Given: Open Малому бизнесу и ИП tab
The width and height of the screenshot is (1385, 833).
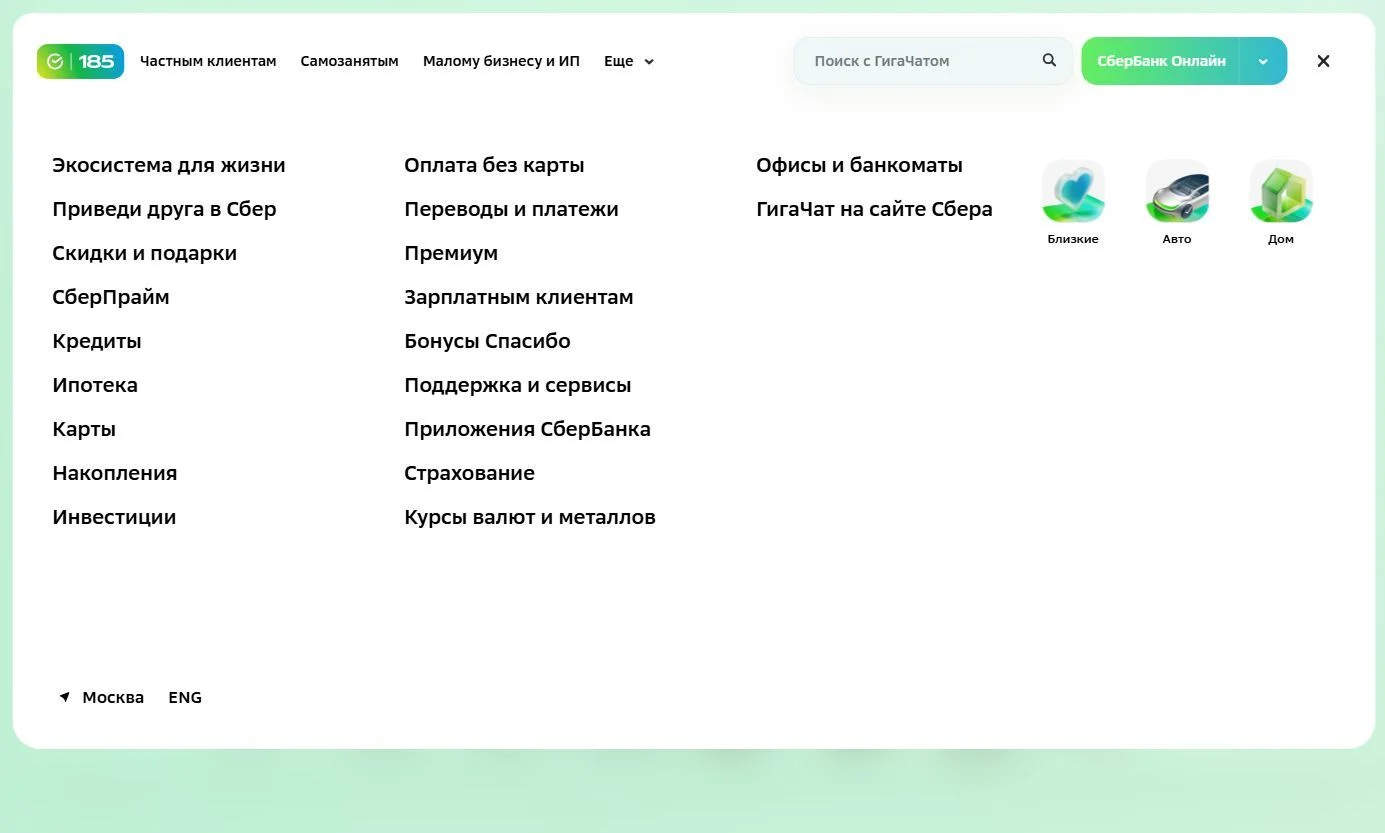Looking at the screenshot, I should coord(501,61).
